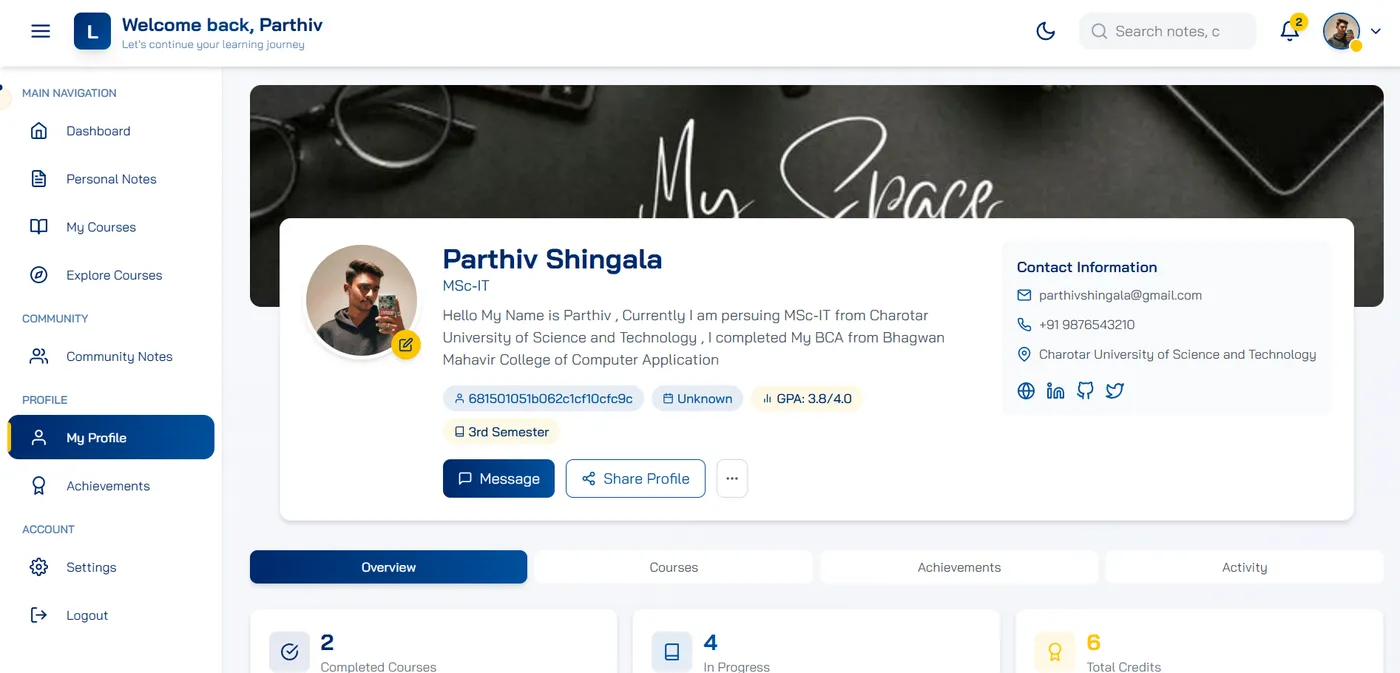Click Logout in sidebar
Image resolution: width=1400 pixels, height=673 pixels.
[111, 615]
